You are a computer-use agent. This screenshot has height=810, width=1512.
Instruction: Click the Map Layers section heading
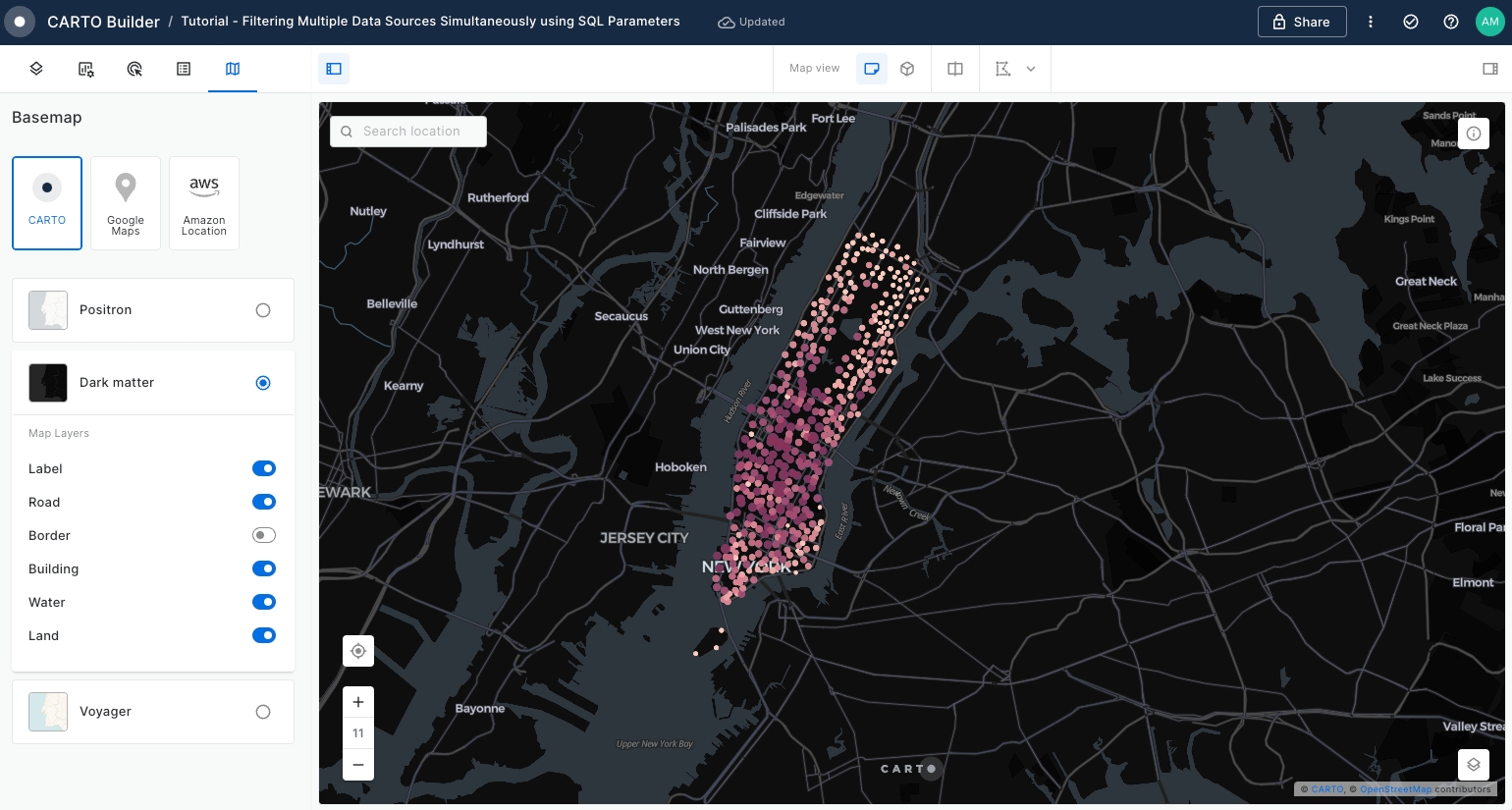pos(59,433)
